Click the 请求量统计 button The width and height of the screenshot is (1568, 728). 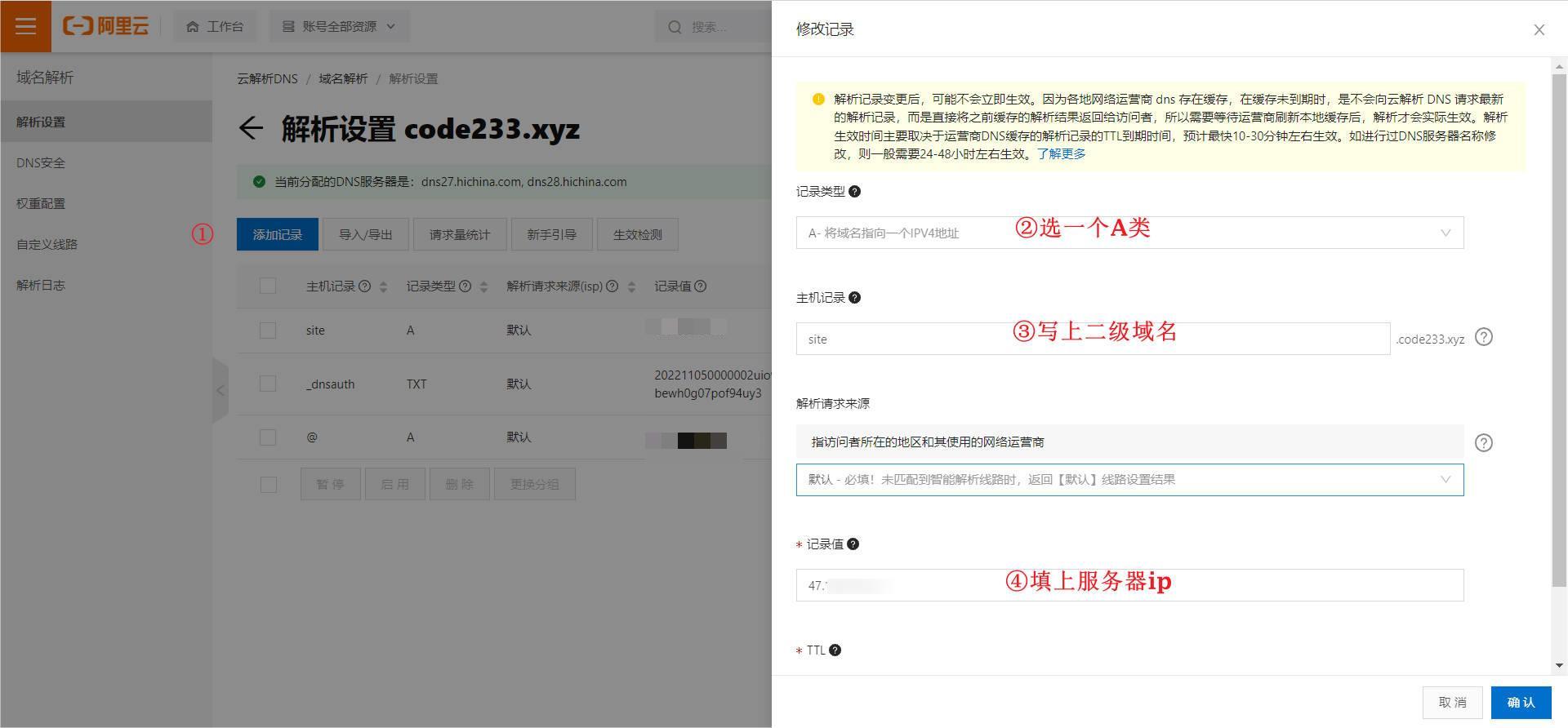tap(460, 234)
